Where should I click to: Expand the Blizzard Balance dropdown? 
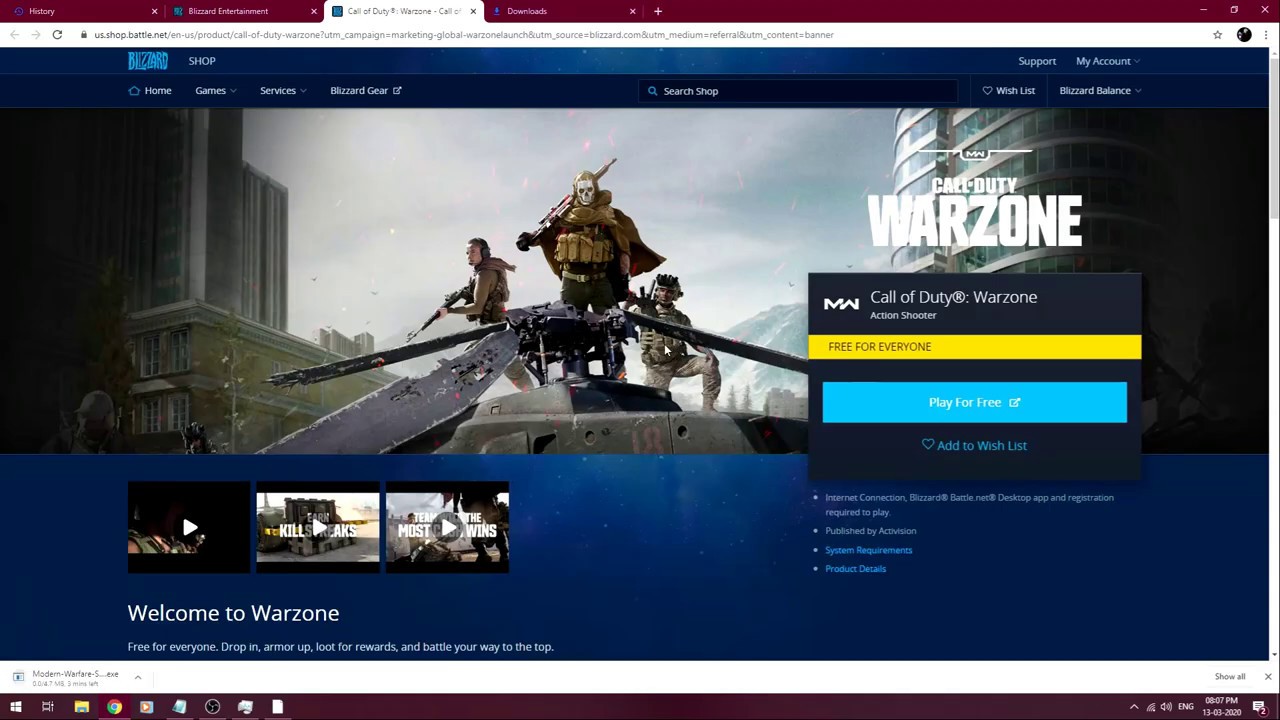click(x=1100, y=91)
